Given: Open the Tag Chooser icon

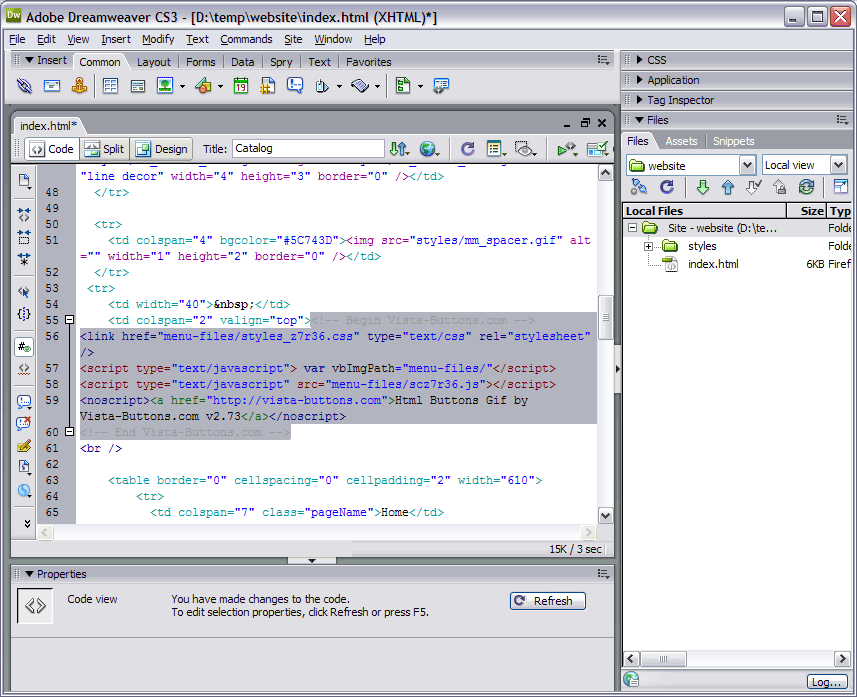Looking at the screenshot, I should click(441, 86).
